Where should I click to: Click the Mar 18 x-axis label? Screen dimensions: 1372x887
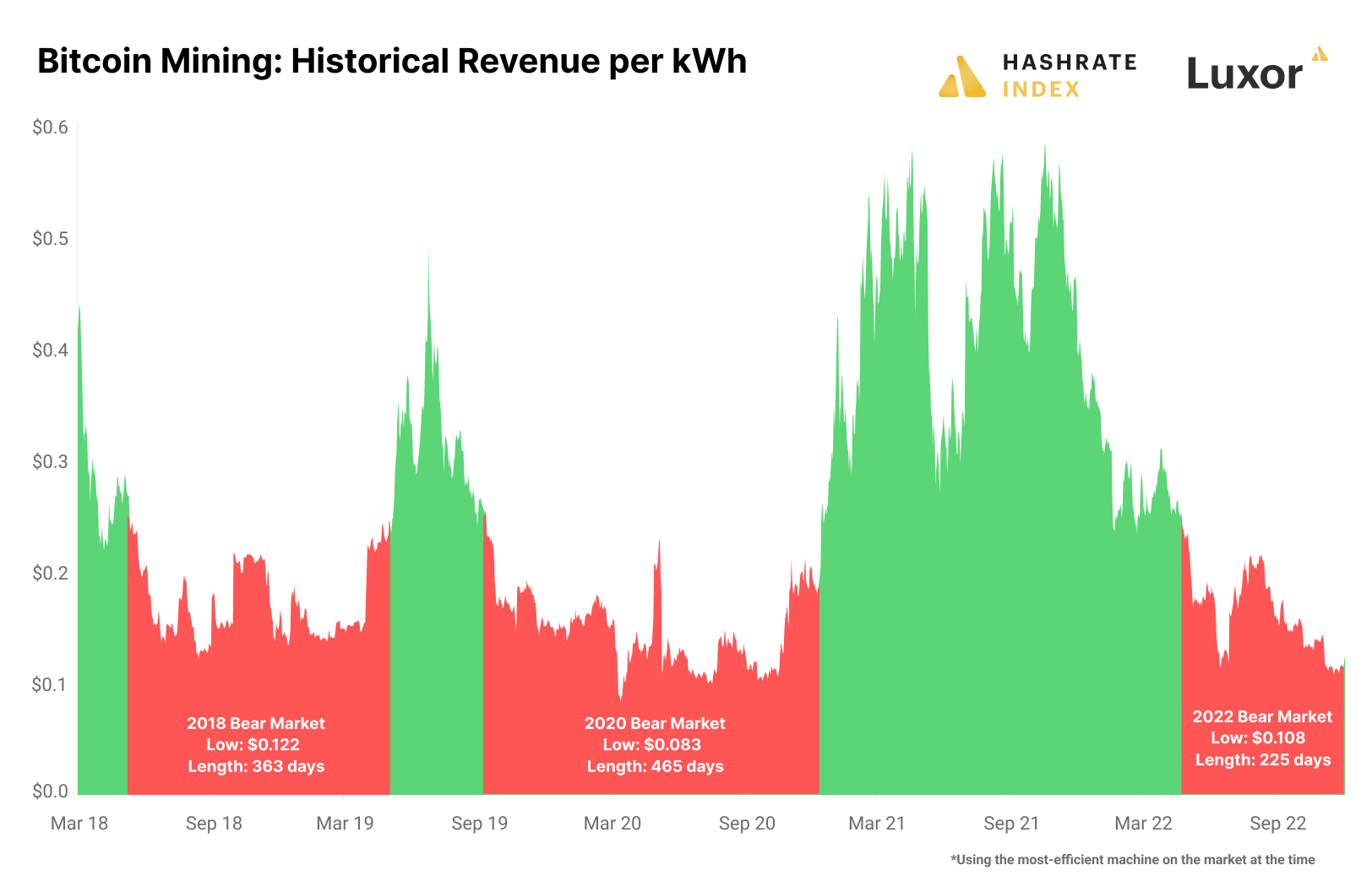79,823
